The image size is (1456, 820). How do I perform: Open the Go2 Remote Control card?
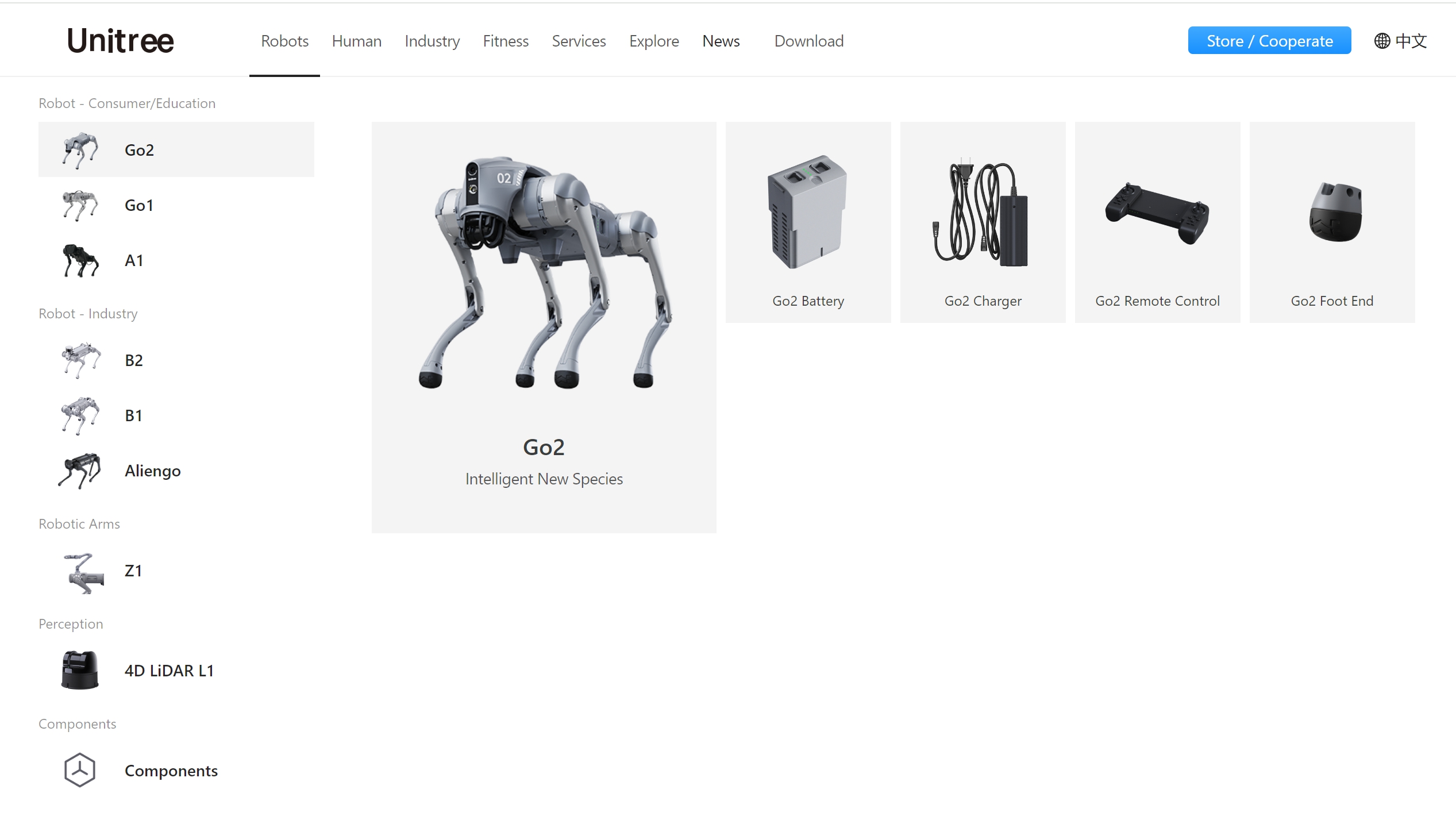(1157, 222)
